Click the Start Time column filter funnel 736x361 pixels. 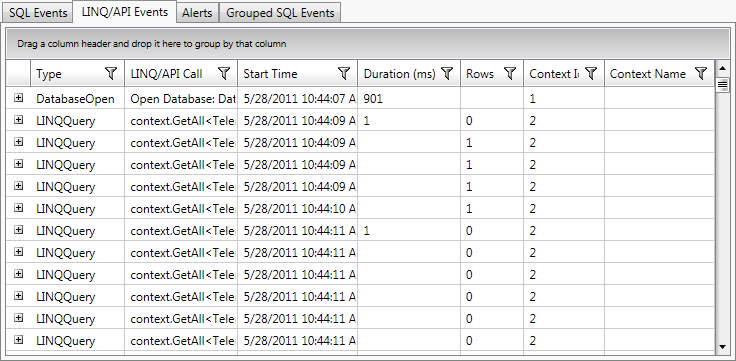(344, 73)
